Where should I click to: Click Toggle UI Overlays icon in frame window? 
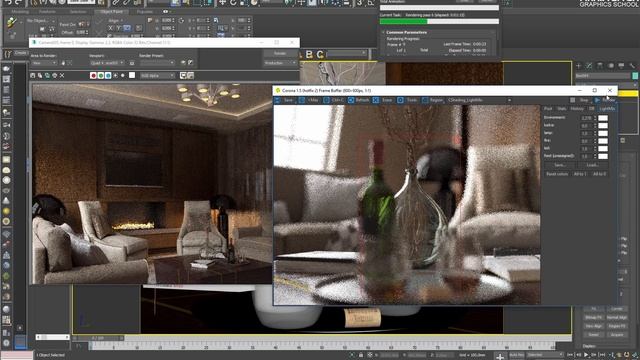[x=183, y=76]
